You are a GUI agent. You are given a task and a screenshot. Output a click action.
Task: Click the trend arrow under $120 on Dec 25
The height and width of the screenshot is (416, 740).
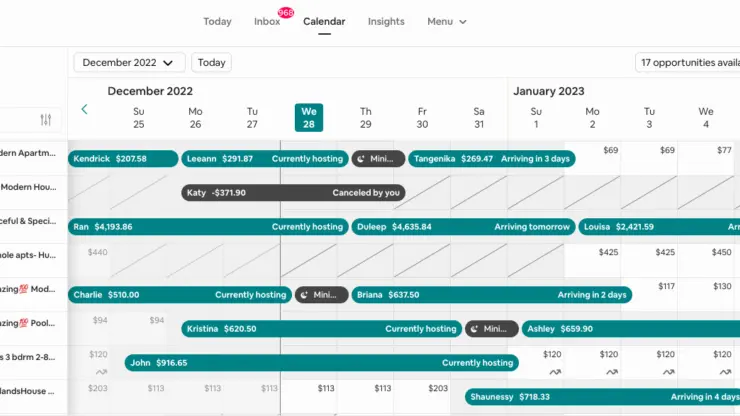click(x=101, y=372)
